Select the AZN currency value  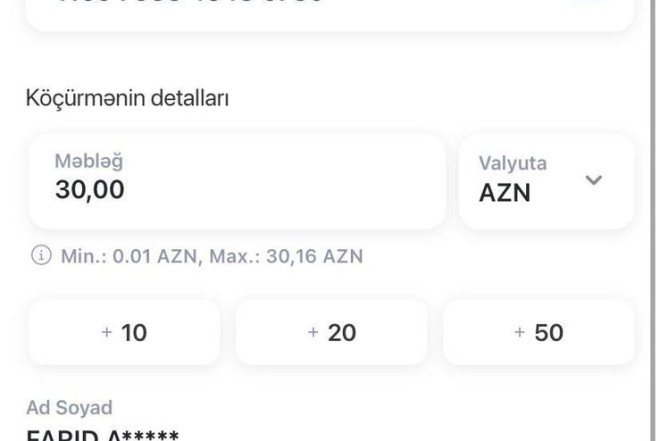tap(505, 193)
